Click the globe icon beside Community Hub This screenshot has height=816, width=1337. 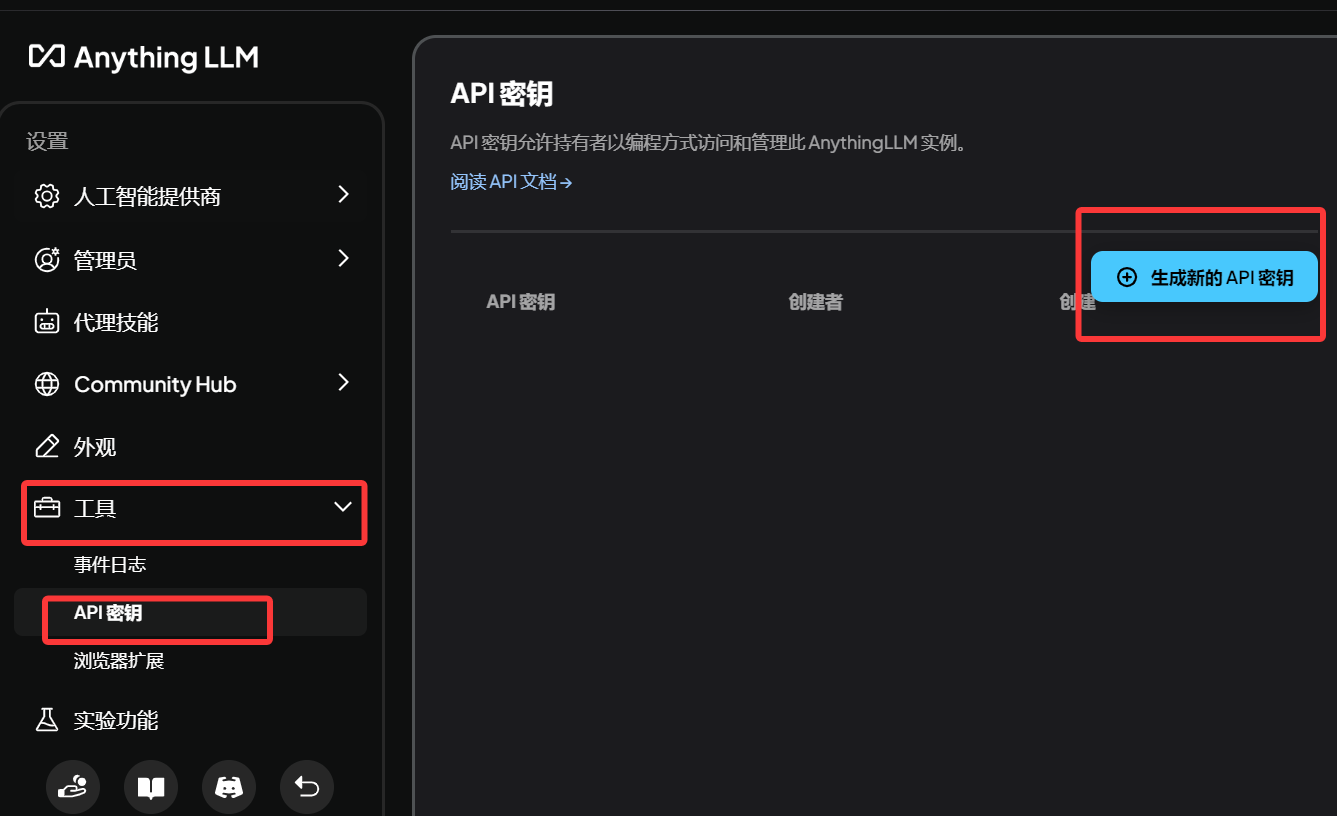coord(47,384)
